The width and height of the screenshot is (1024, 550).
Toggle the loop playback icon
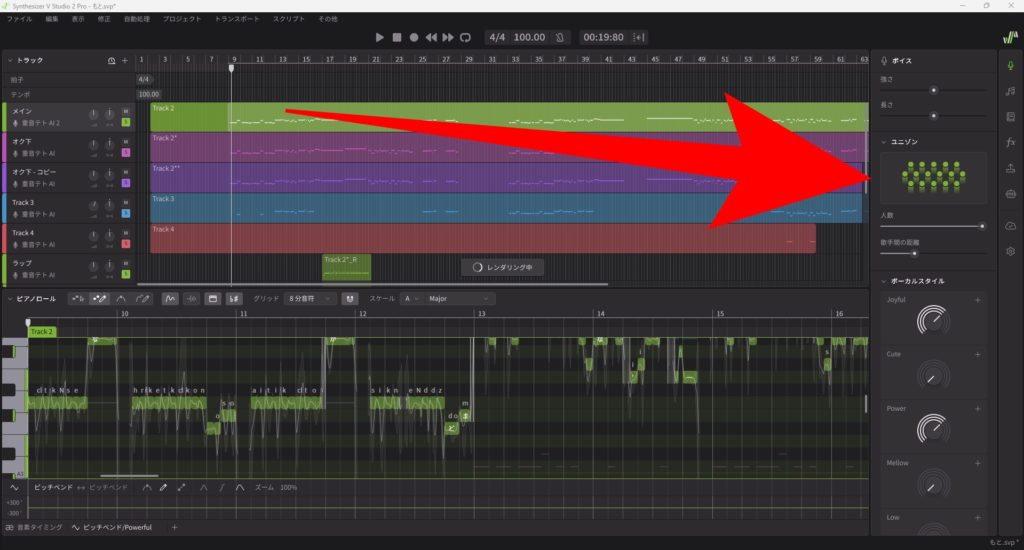pos(465,37)
